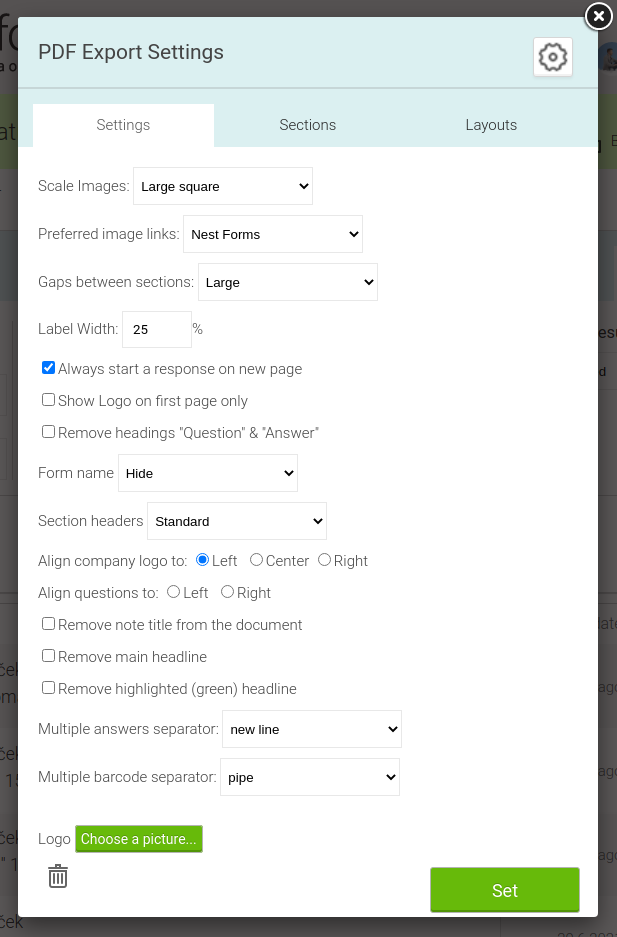Enable Show Logo on first page only
The height and width of the screenshot is (937, 617).
pos(48,400)
